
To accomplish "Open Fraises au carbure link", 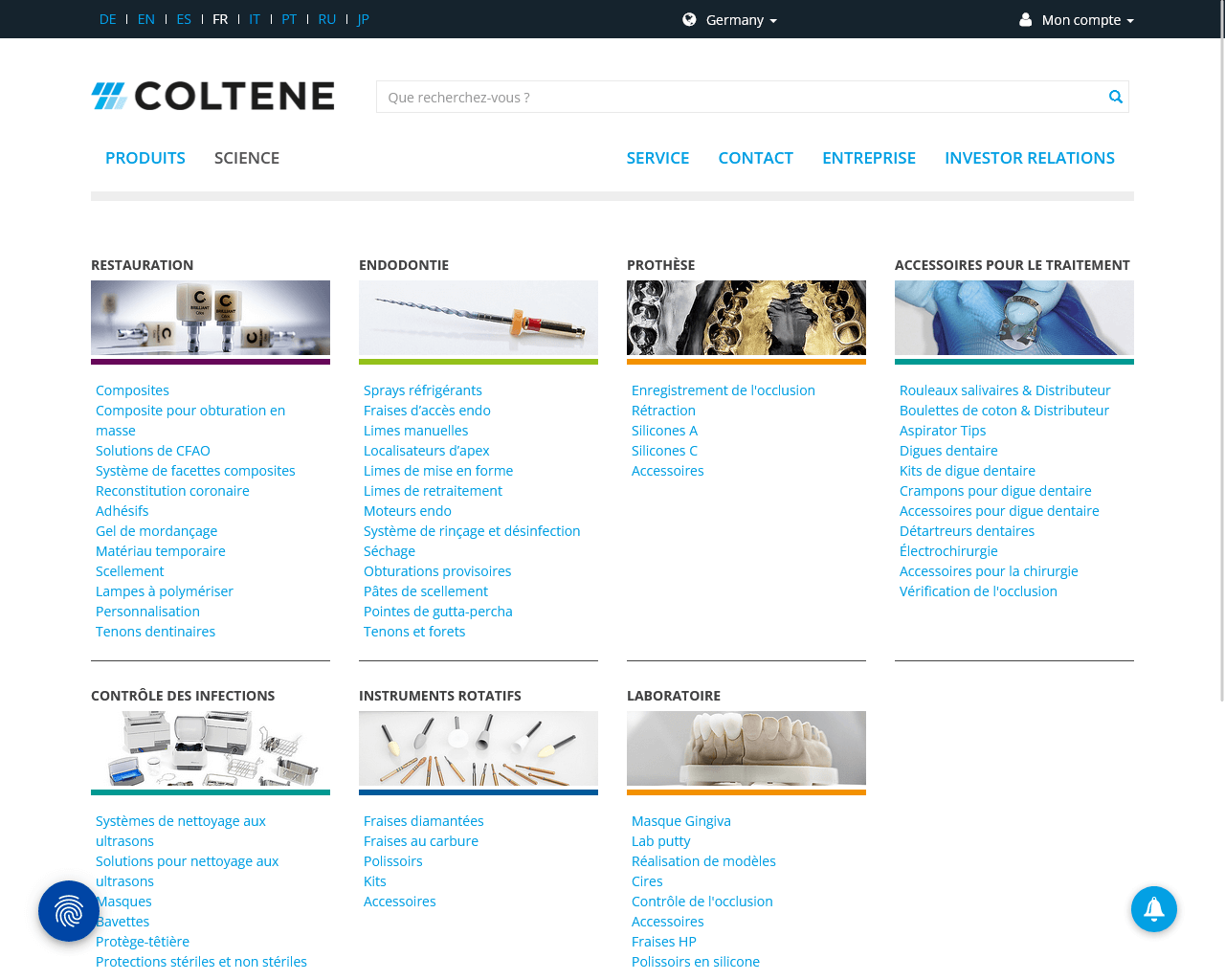I will [421, 841].
